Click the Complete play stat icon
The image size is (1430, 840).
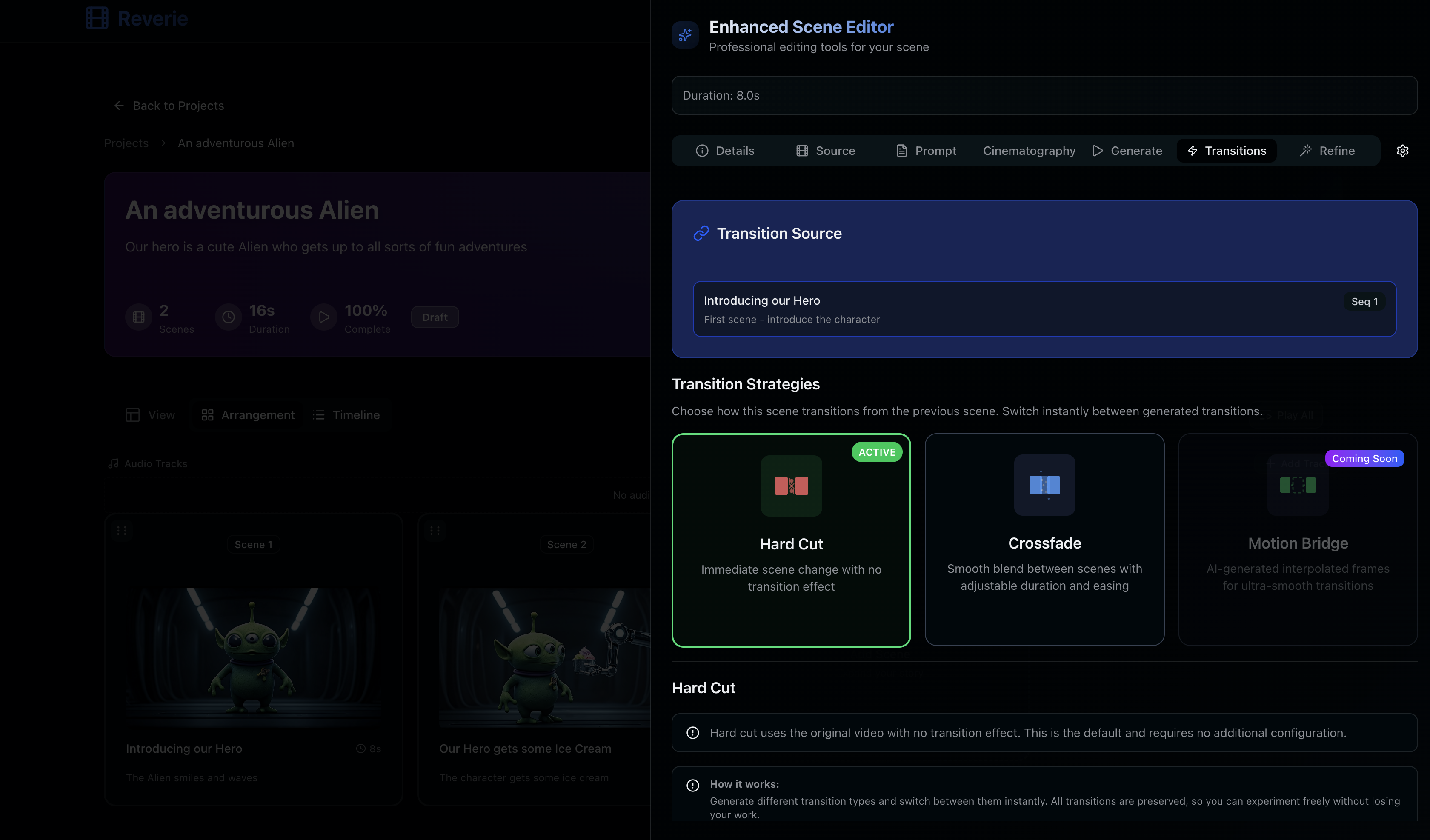(324, 317)
